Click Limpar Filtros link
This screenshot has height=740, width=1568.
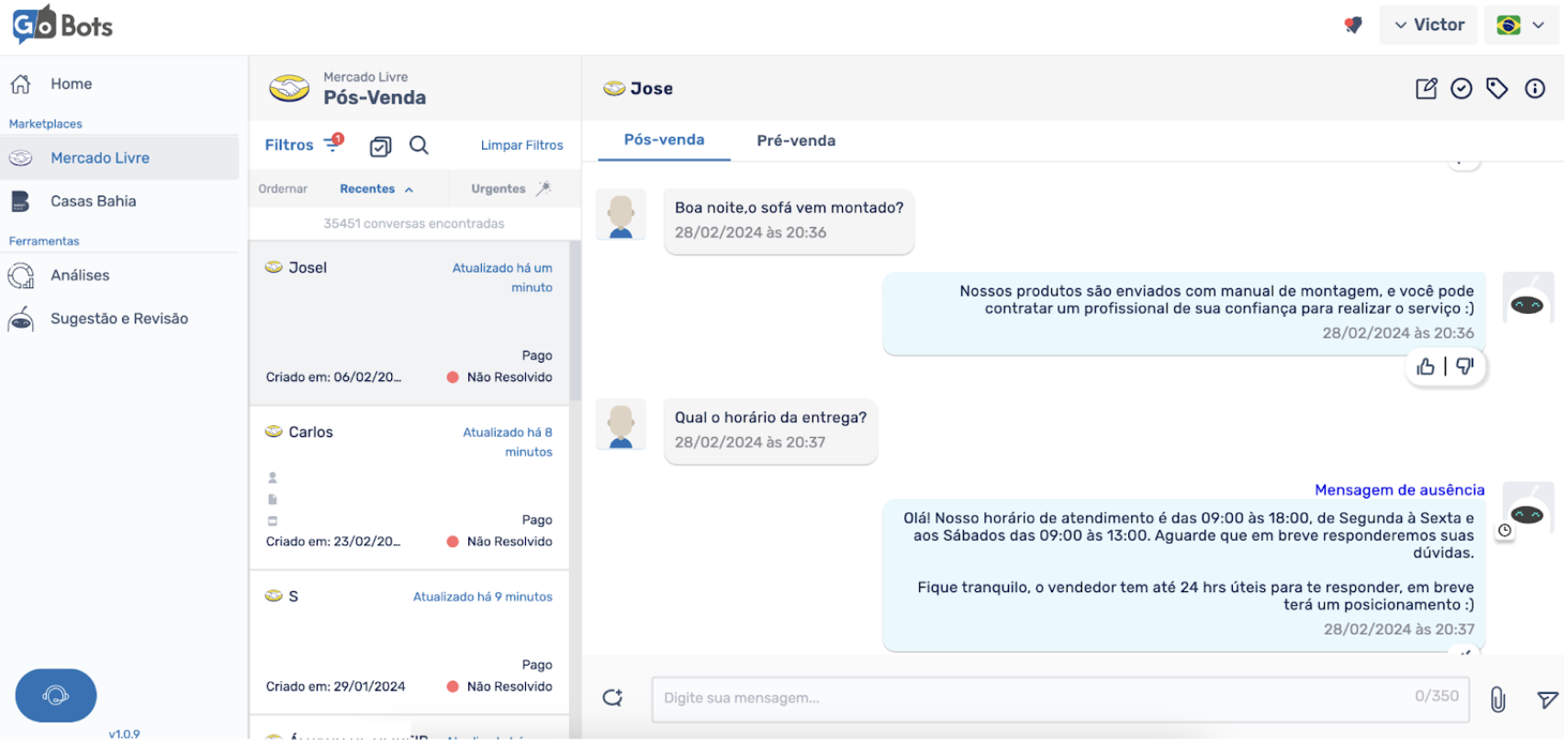pyautogui.click(x=521, y=145)
